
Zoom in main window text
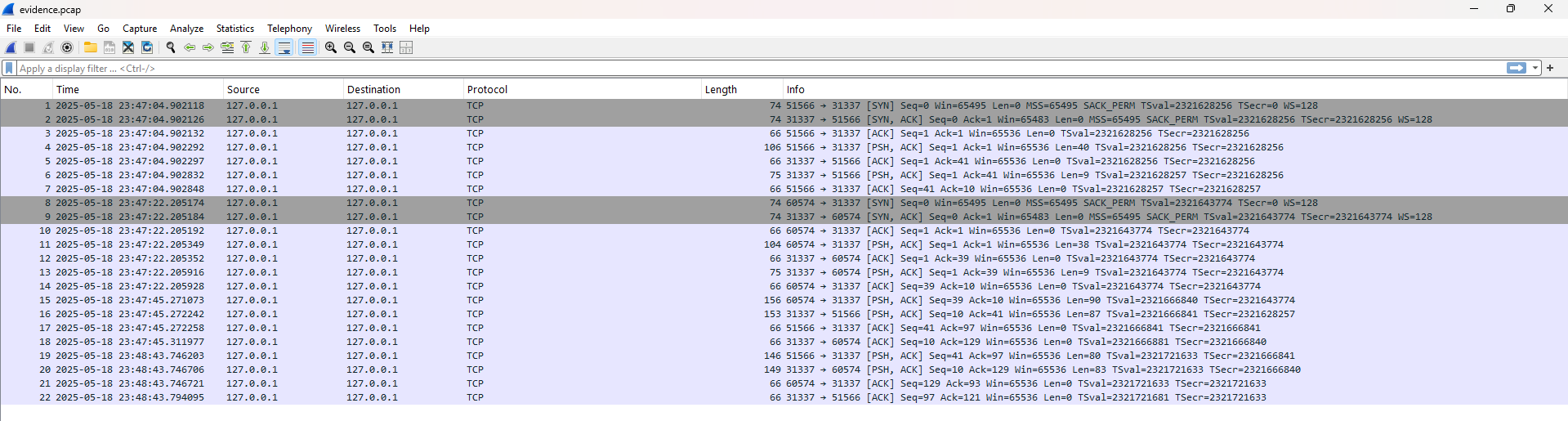[331, 47]
